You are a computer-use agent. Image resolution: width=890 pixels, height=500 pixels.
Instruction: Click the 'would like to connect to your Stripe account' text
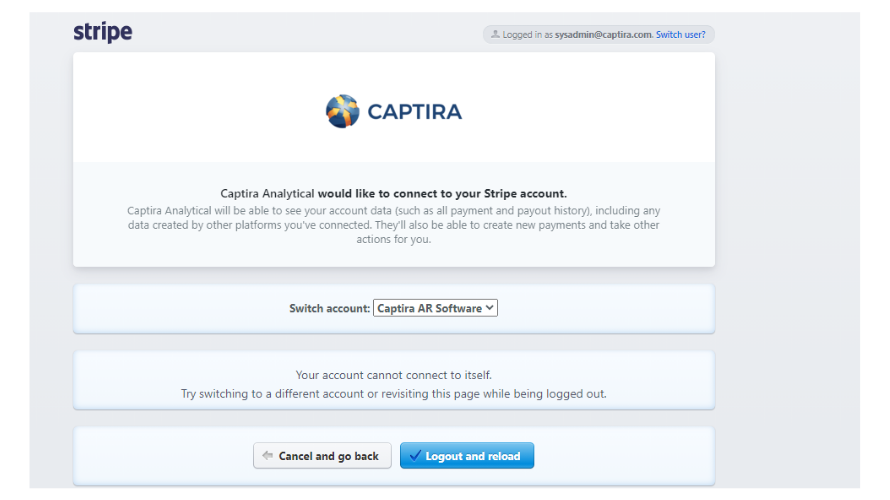[442, 193]
